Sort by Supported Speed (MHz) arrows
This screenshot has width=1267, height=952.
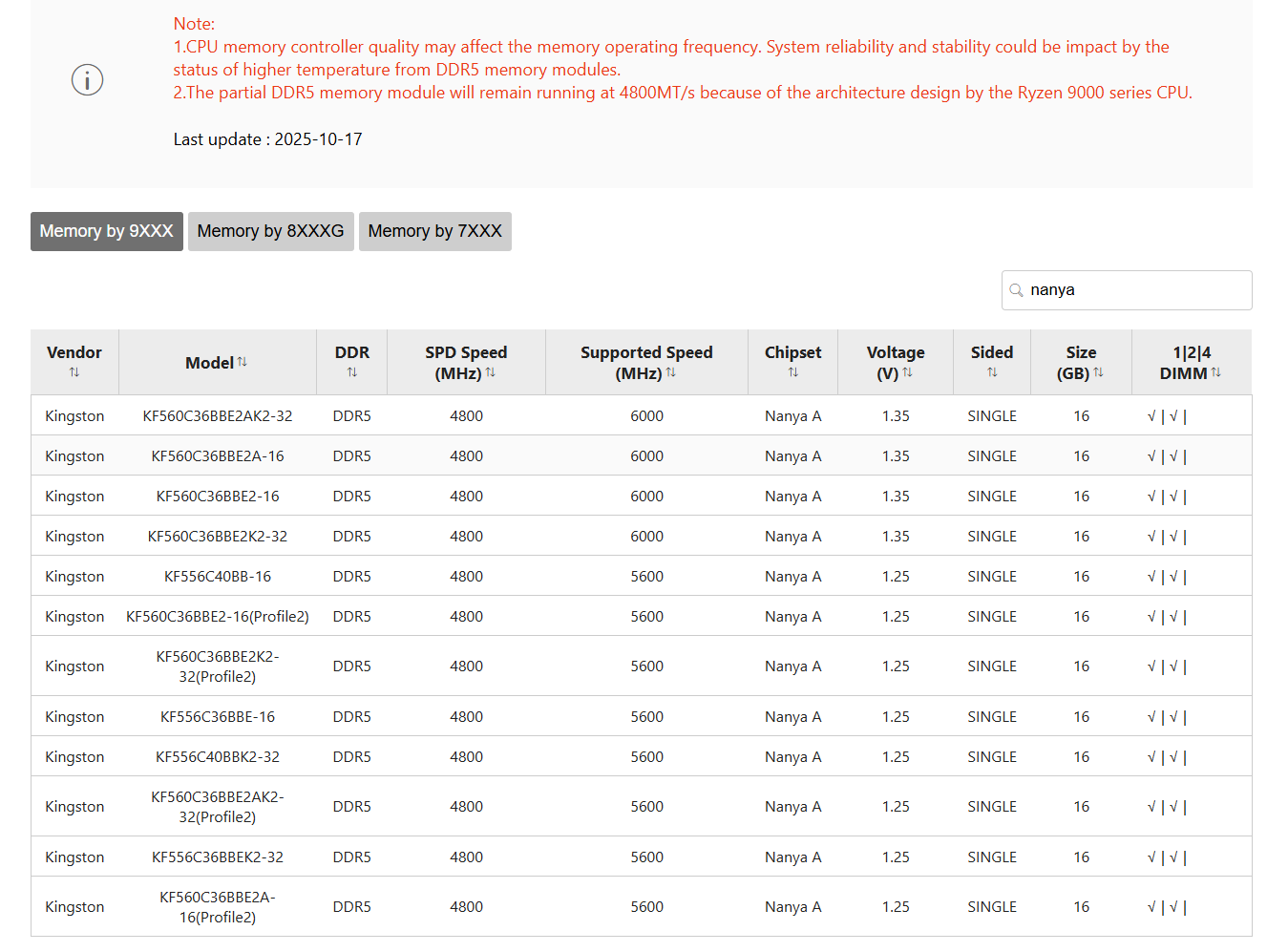671,372
